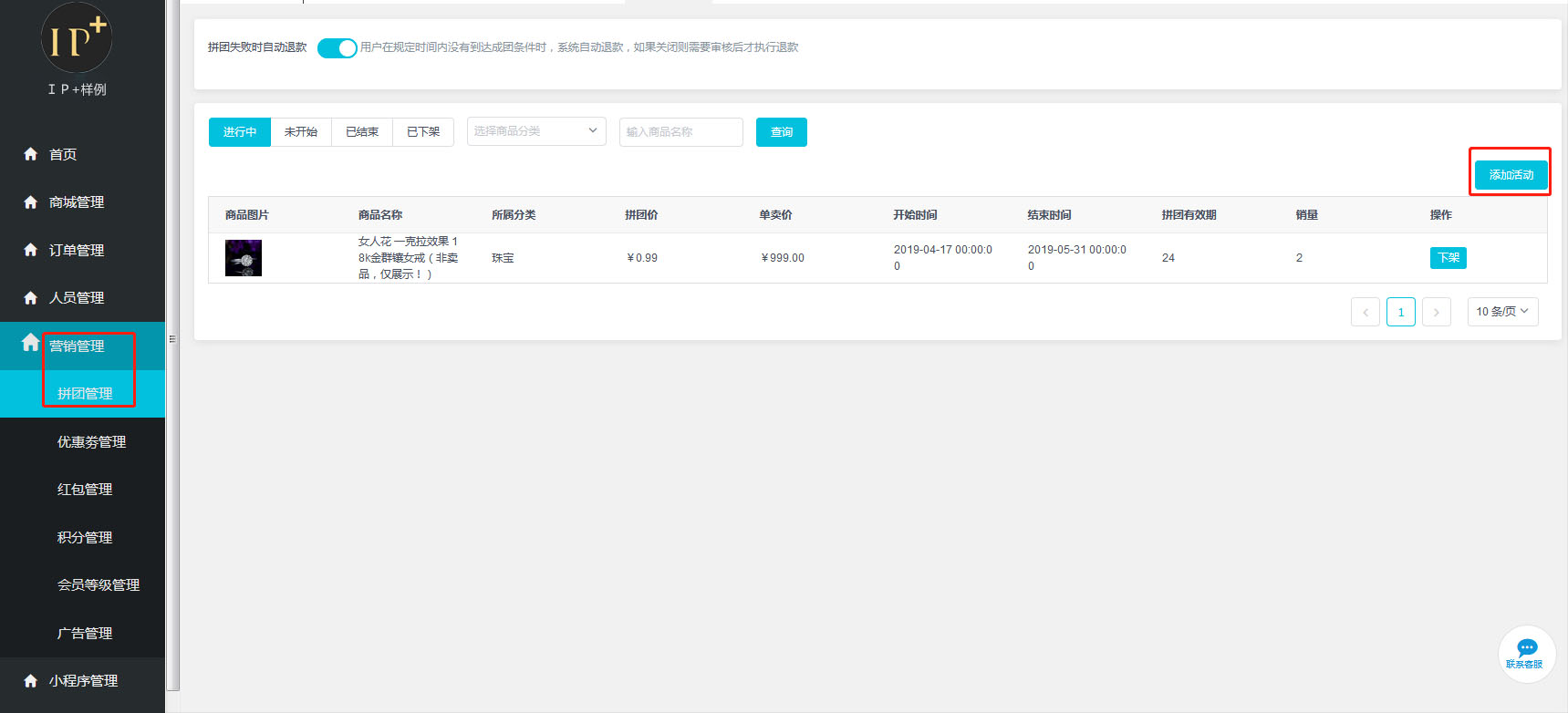Toggle the 拼团失败时自动退款 switch
Image resolution: width=1568 pixels, height=713 pixels.
point(337,48)
